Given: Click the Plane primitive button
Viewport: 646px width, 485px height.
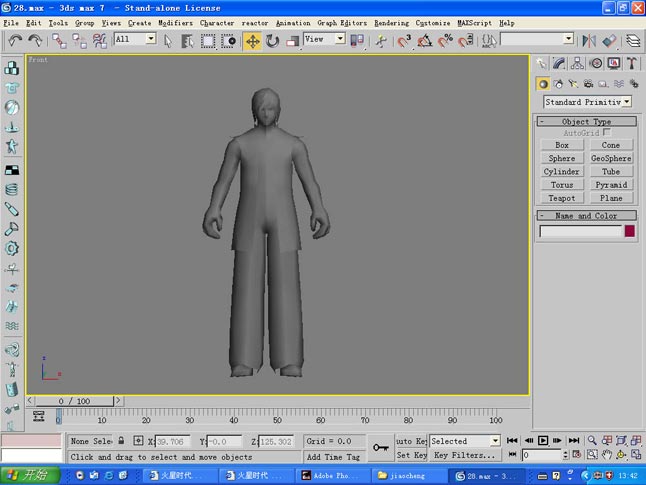Looking at the screenshot, I should point(611,198).
